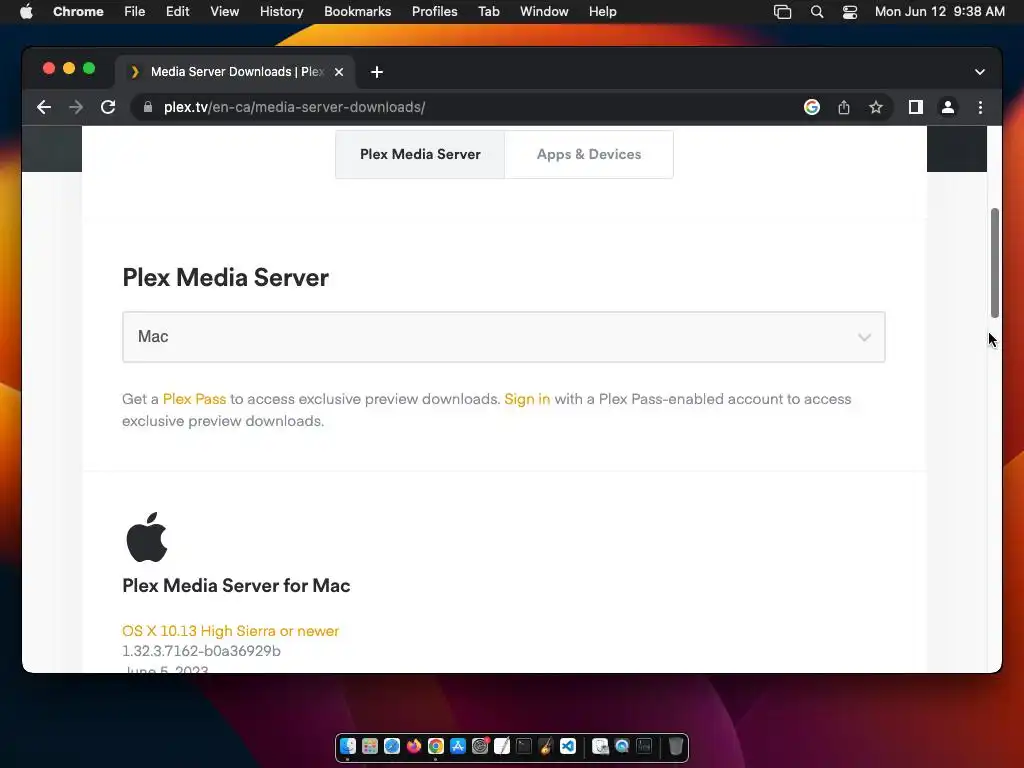Open Safari from the Dock
1024x768 pixels.
[392, 746]
